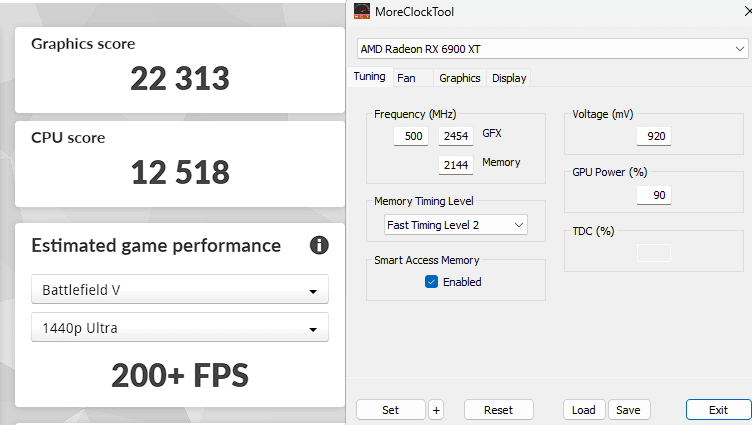
Task: Click the CPU score value 12 518
Action: pyautogui.click(x=180, y=172)
